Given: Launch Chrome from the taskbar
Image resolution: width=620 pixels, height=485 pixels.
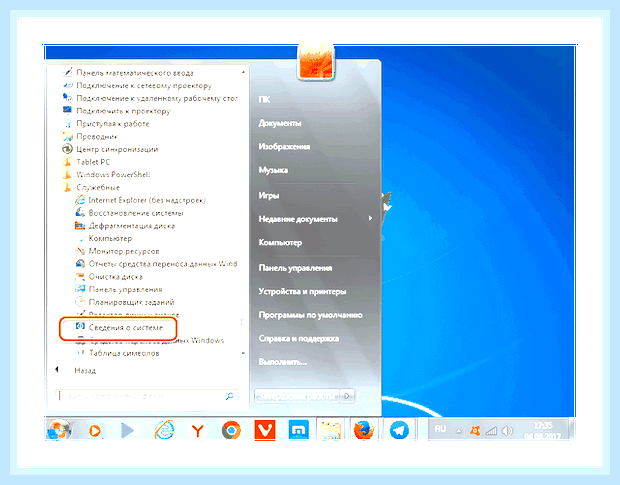Looking at the screenshot, I should [231, 430].
